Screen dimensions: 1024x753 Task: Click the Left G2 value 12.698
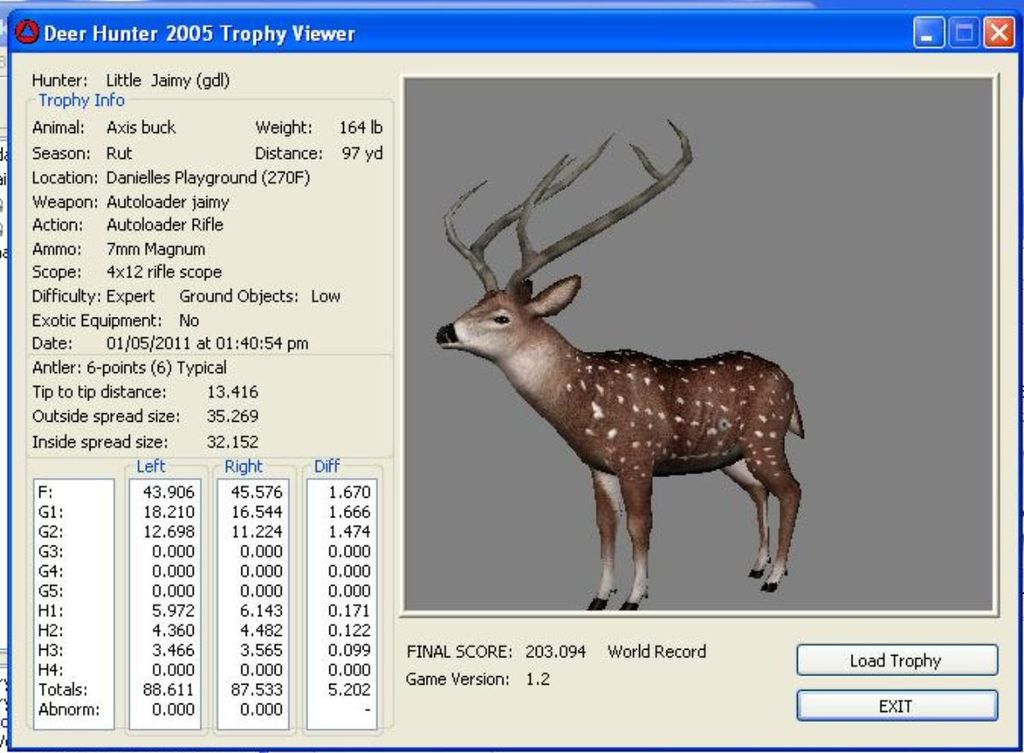click(168, 532)
